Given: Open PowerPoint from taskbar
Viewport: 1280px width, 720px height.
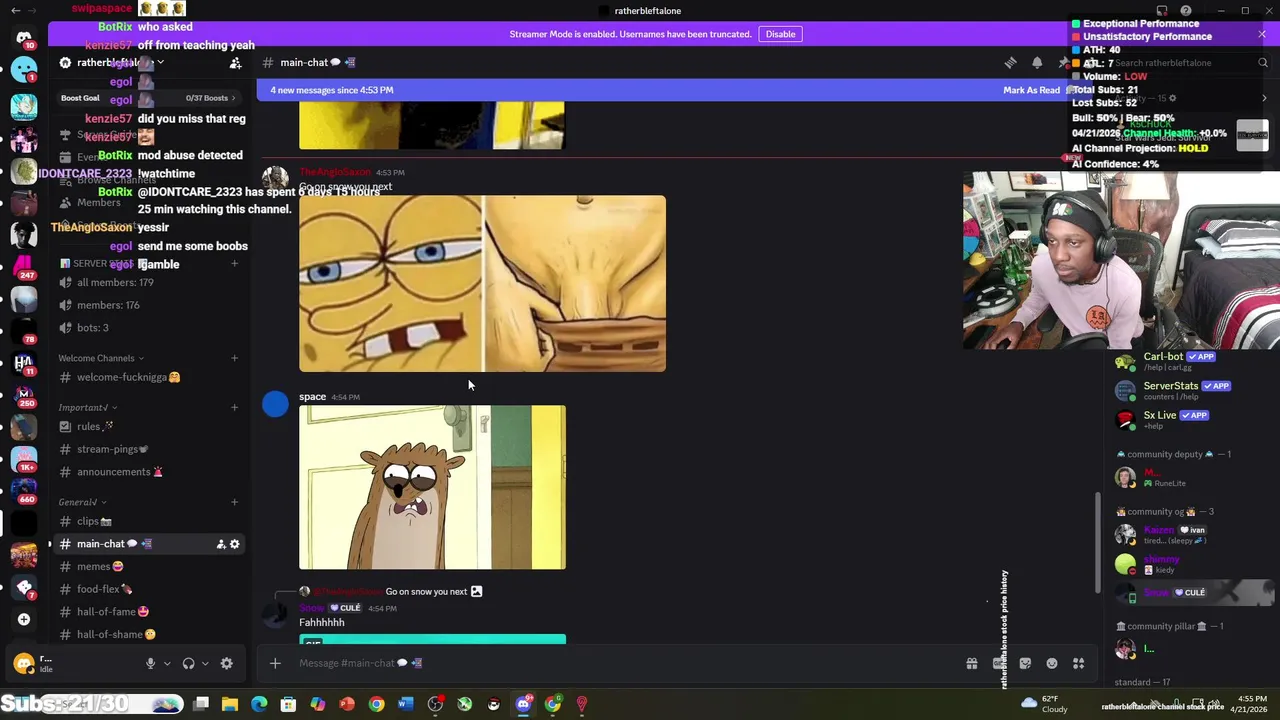Looking at the screenshot, I should pyautogui.click(x=347, y=704).
